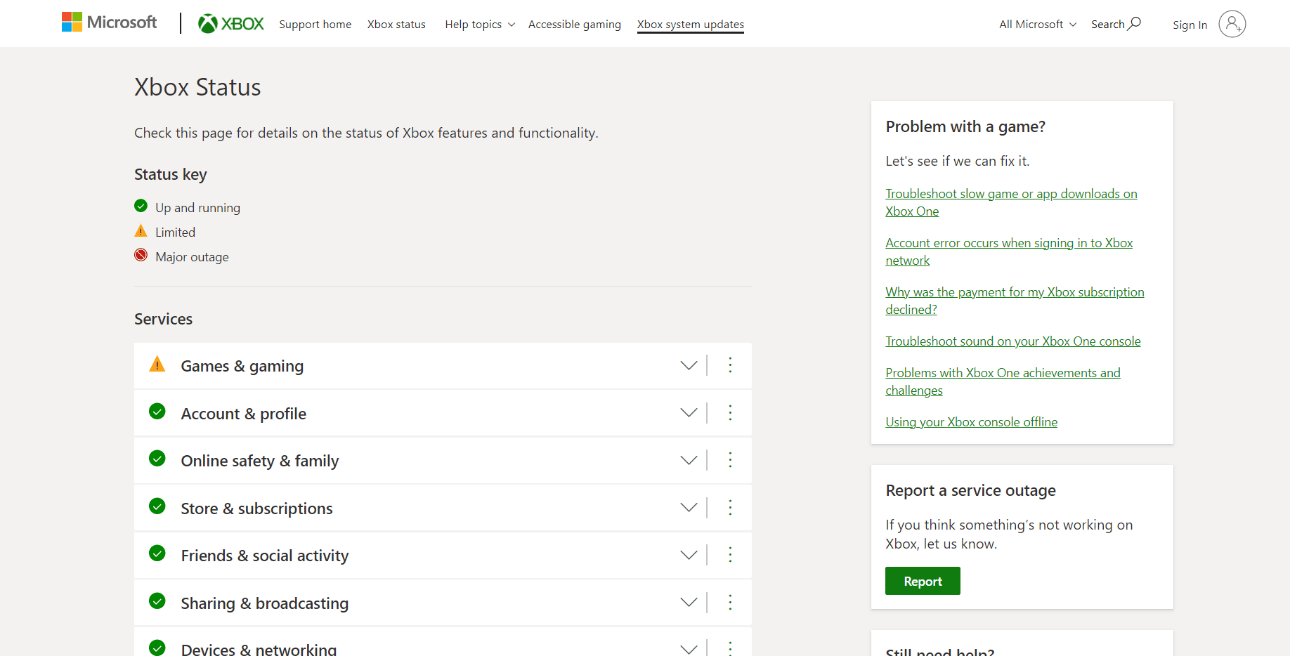Open the Xbox logo home link

tap(231, 24)
